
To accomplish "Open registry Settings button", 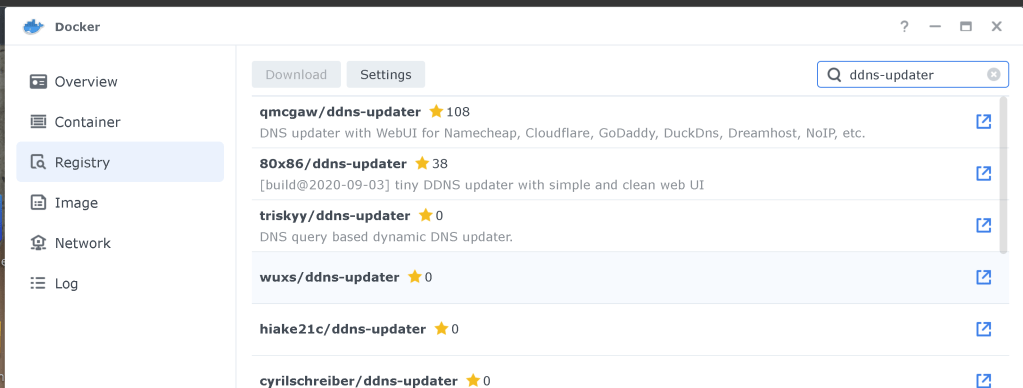I will [386, 74].
